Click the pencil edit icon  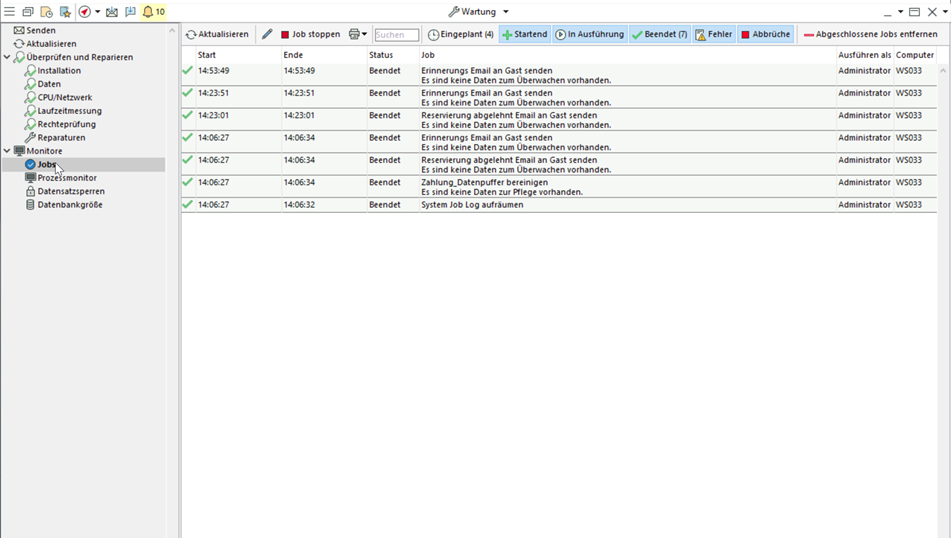pyautogui.click(x=267, y=34)
